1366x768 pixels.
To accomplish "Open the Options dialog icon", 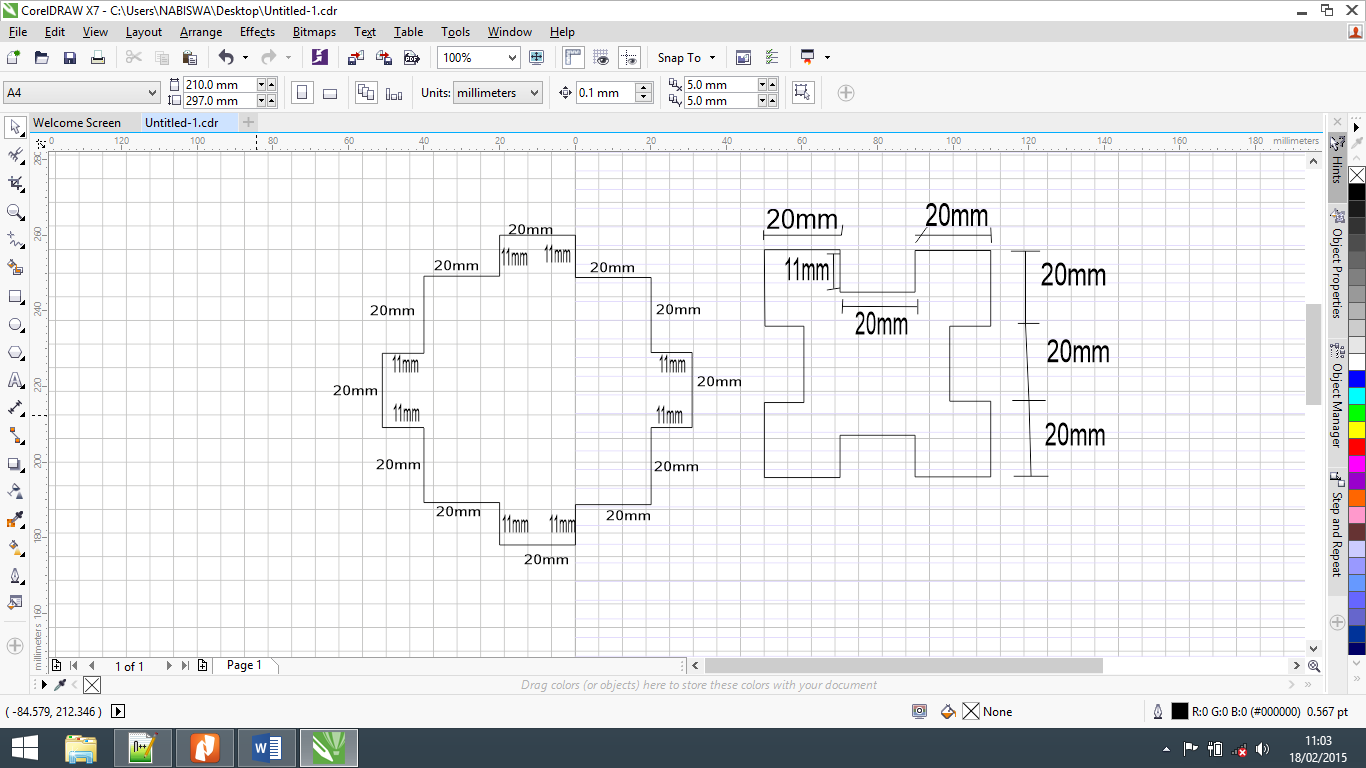I will [771, 58].
